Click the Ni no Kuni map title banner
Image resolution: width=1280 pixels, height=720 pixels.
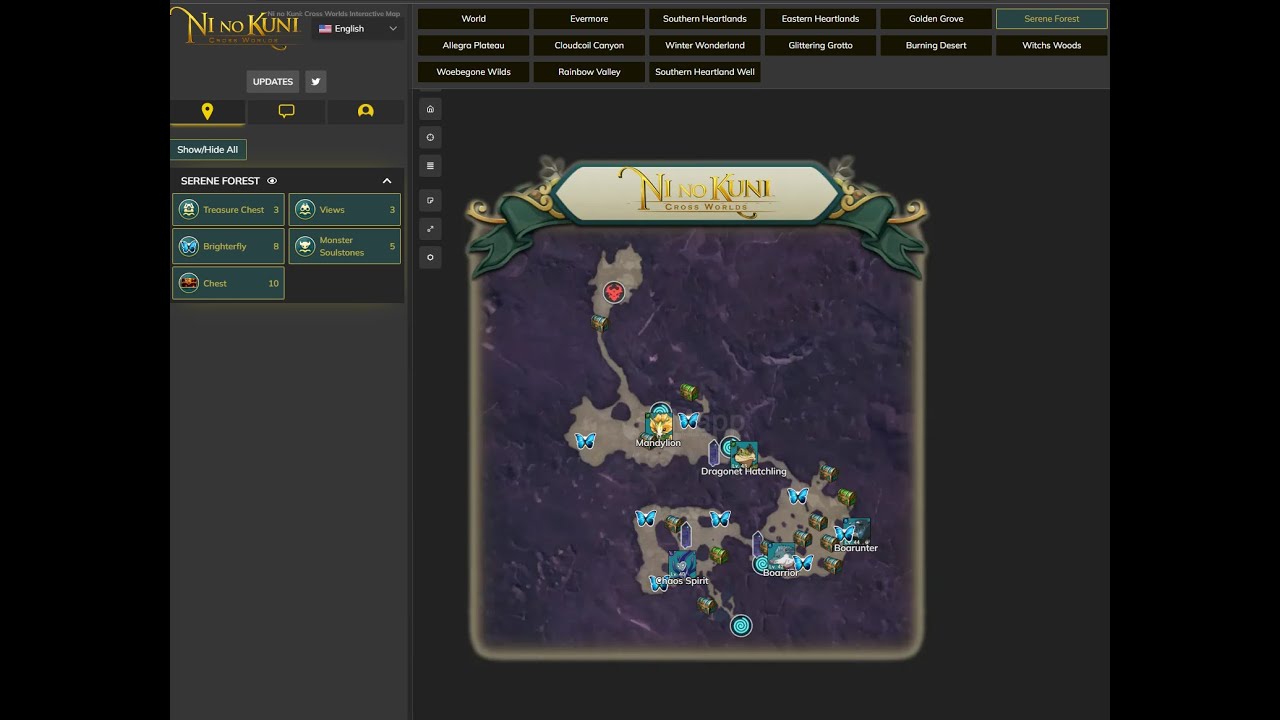click(x=697, y=192)
